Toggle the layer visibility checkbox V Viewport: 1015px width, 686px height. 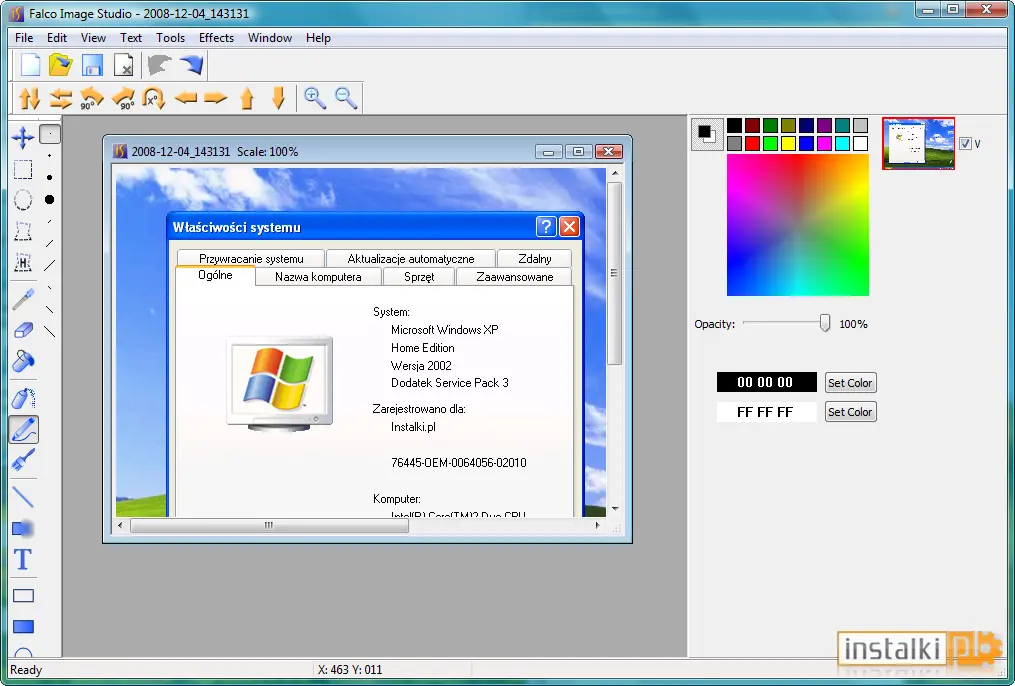tap(965, 144)
